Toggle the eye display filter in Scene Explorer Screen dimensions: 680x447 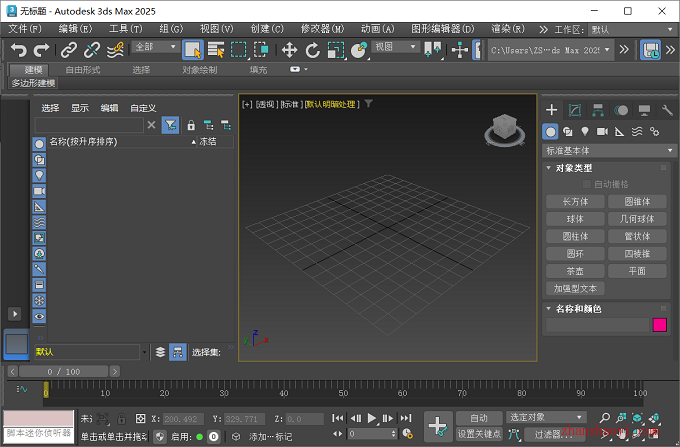tap(39, 316)
